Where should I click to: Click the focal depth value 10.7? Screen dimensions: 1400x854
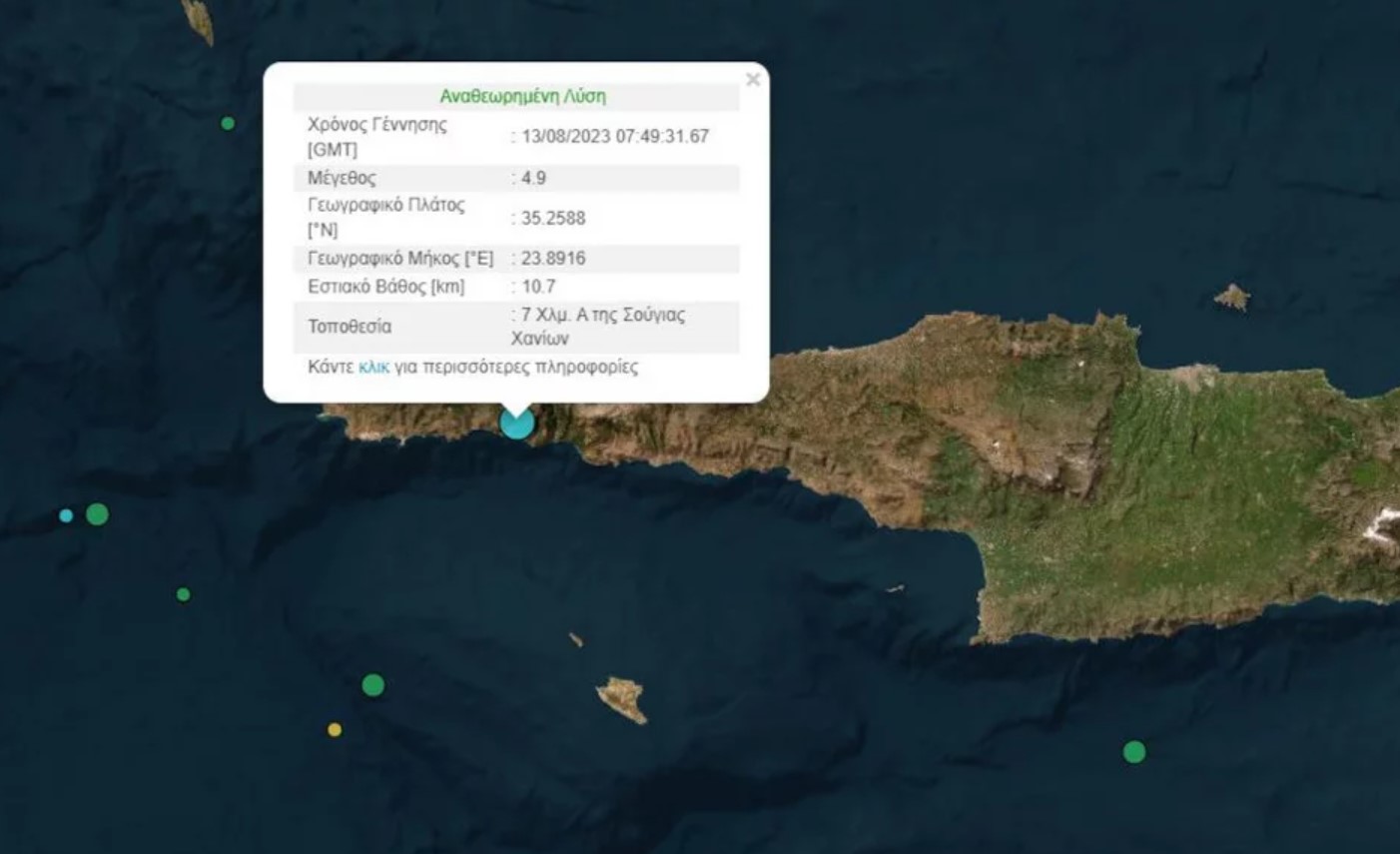click(538, 288)
